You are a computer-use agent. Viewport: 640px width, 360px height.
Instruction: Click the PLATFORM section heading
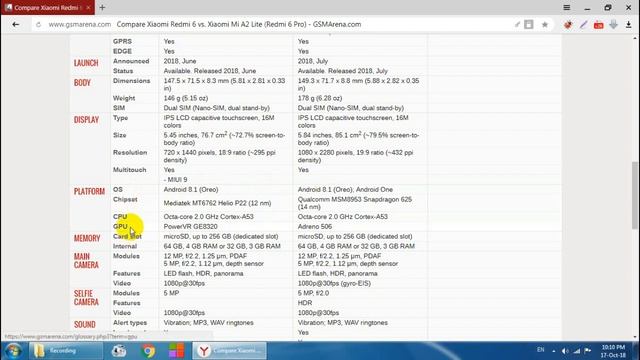point(89,191)
